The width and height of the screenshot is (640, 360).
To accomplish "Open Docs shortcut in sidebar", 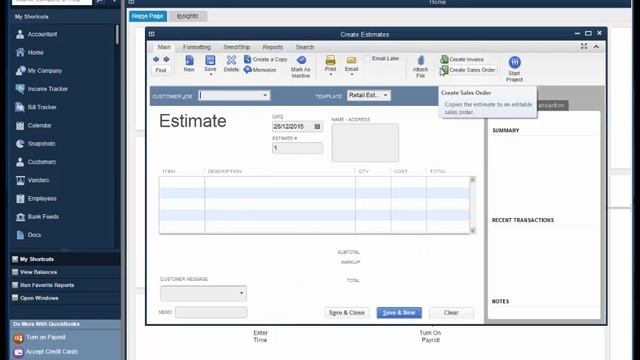I will click(29, 235).
